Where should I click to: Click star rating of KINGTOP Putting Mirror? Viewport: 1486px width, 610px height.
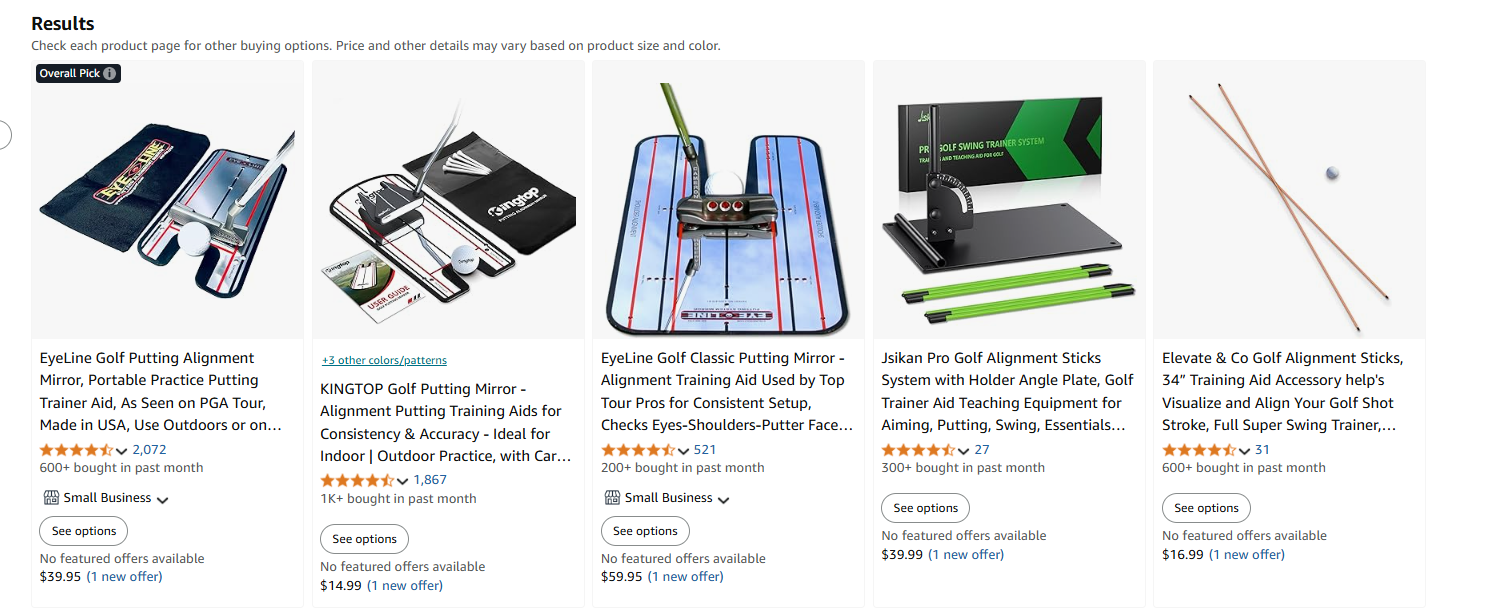click(357, 481)
